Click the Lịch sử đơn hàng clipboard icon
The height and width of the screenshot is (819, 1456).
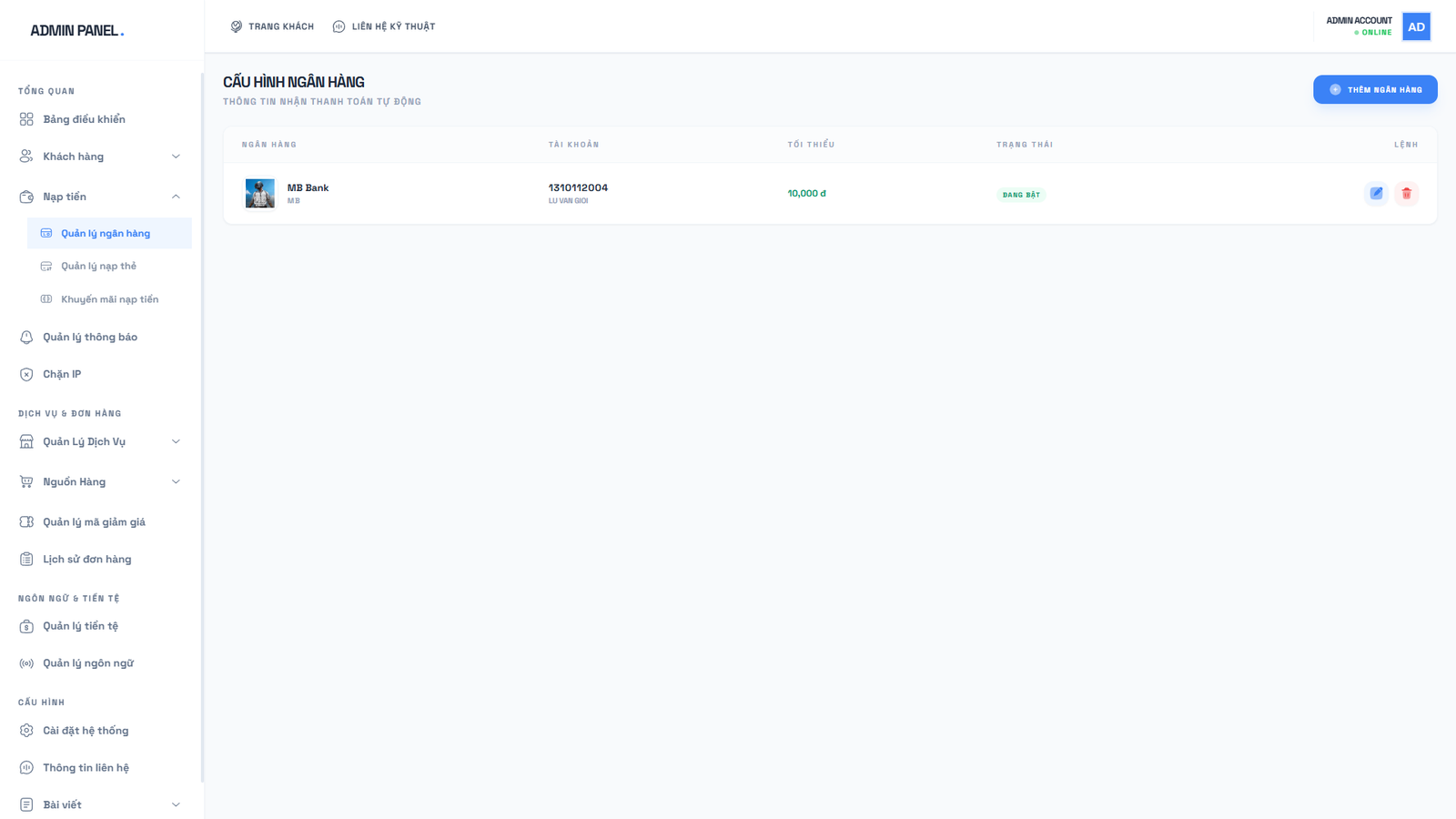tap(26, 560)
